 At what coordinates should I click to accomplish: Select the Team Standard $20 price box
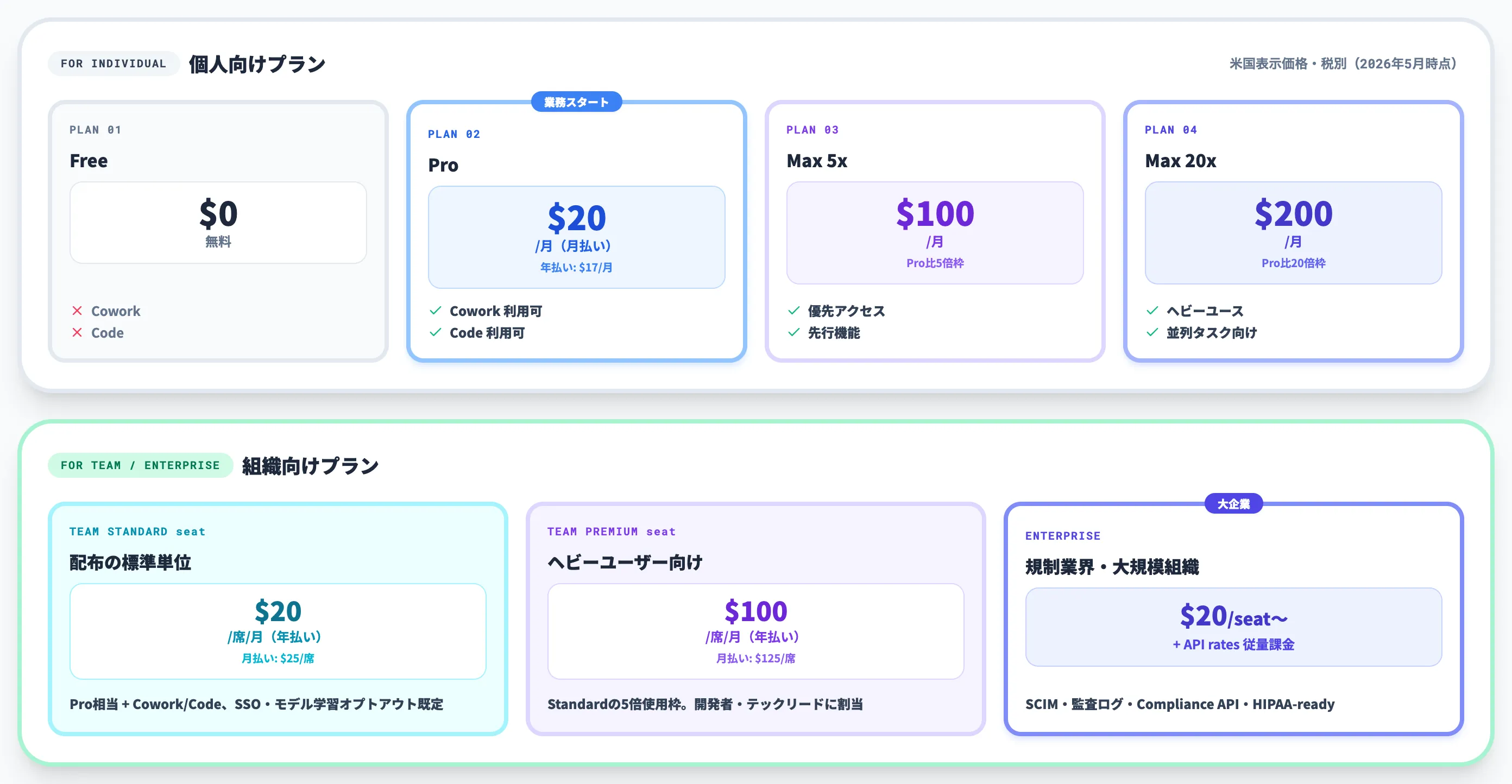[x=278, y=631]
